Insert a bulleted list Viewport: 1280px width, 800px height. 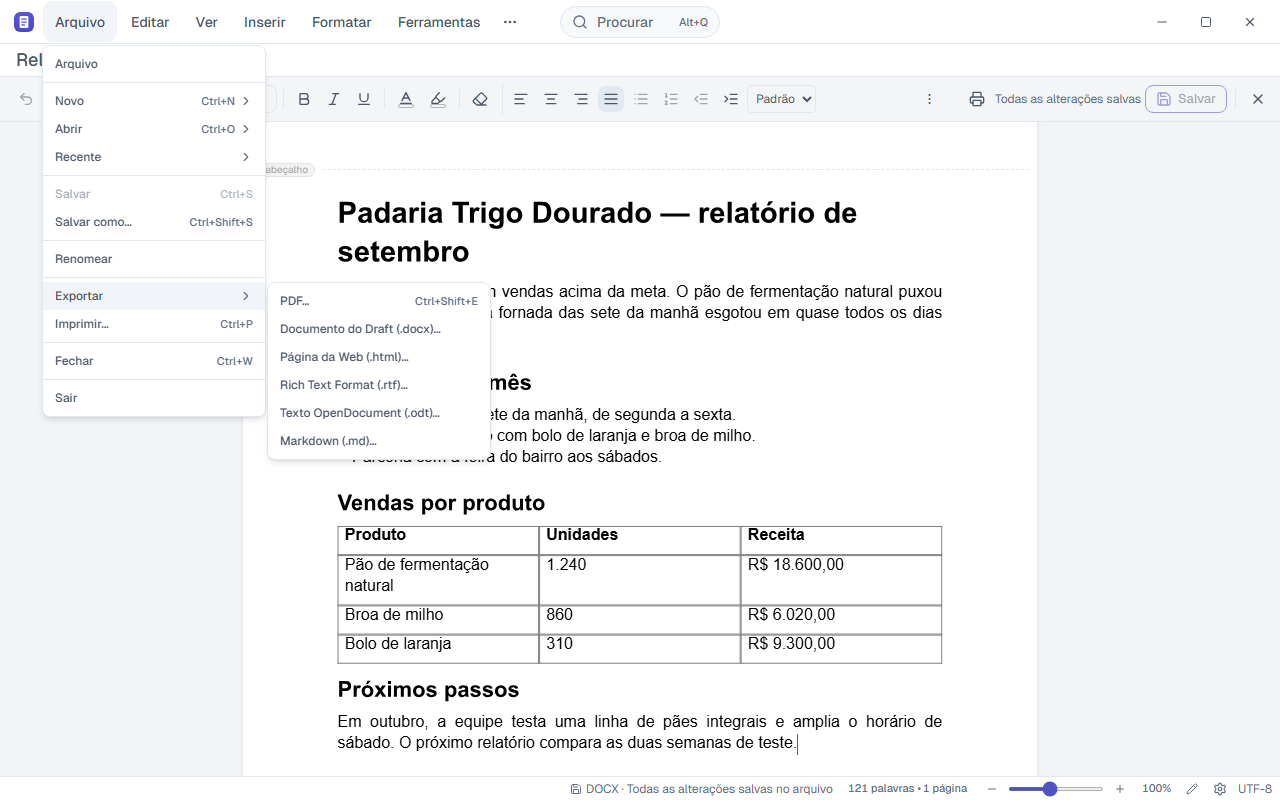[641, 99]
